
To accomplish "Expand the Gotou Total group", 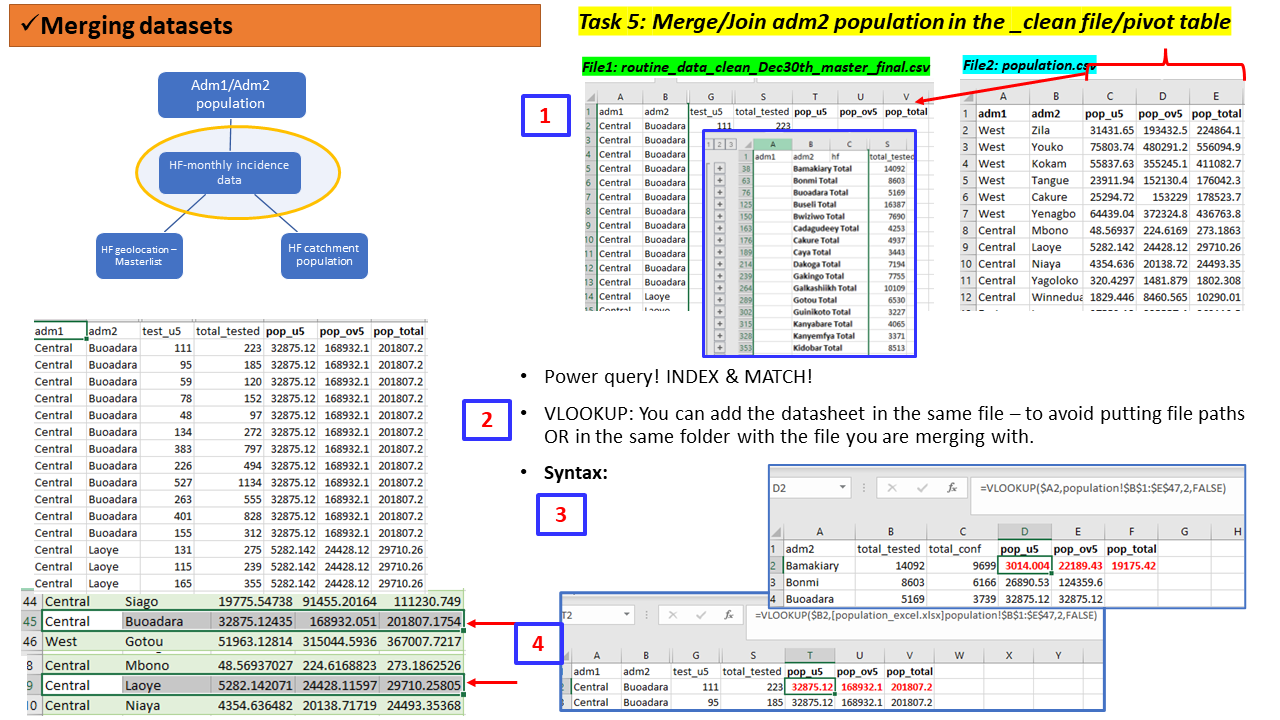I will [x=720, y=300].
